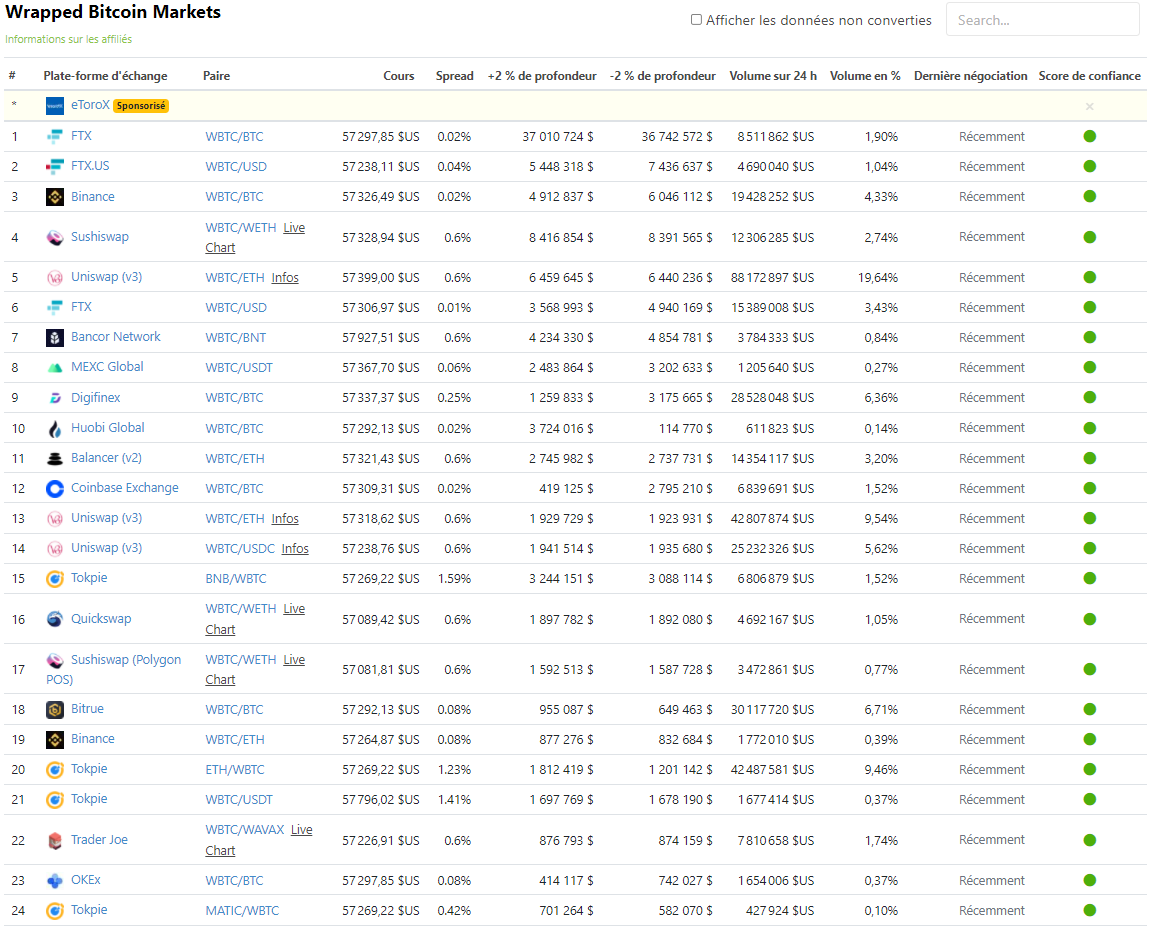Screen dimensions: 1150x932
Task: Open the Bancor Network exchange name link
Action: coord(115,337)
